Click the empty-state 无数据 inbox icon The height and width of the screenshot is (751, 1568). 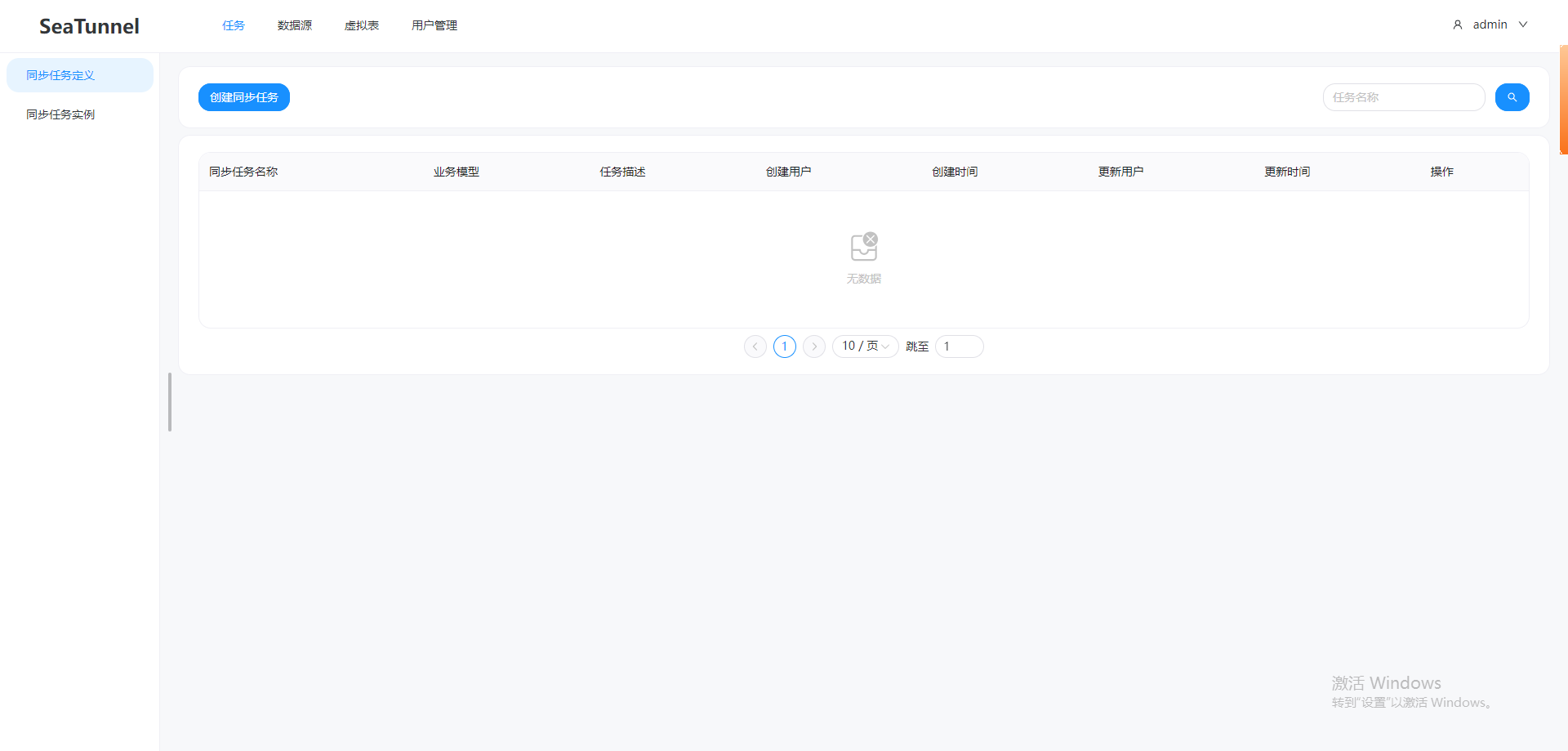(864, 246)
